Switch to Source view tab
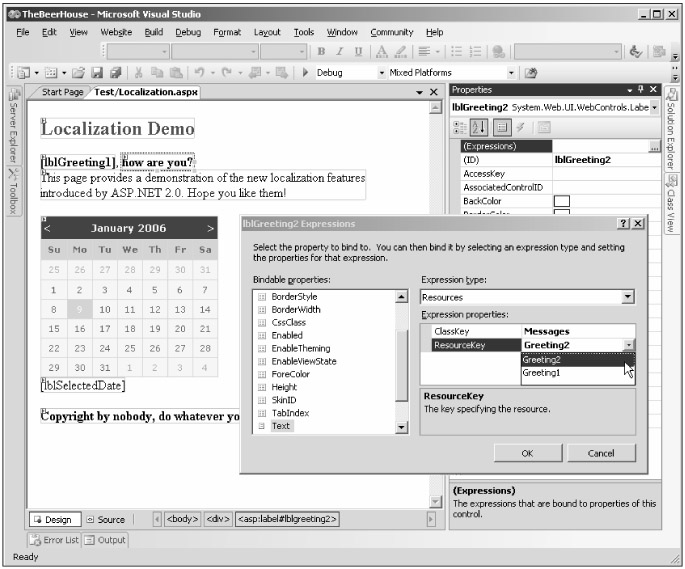This screenshot has width=685, height=569. click(106, 519)
